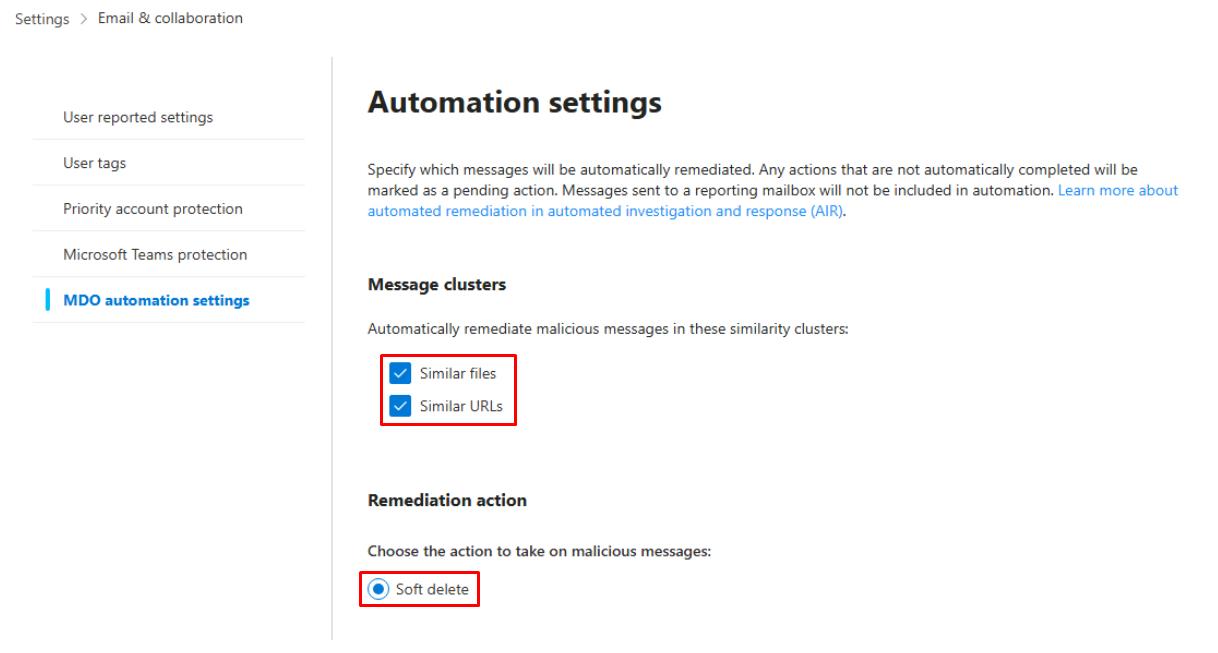Click the blue selected-item indicator bar
This screenshot has height=653, width=1218.
click(48, 300)
